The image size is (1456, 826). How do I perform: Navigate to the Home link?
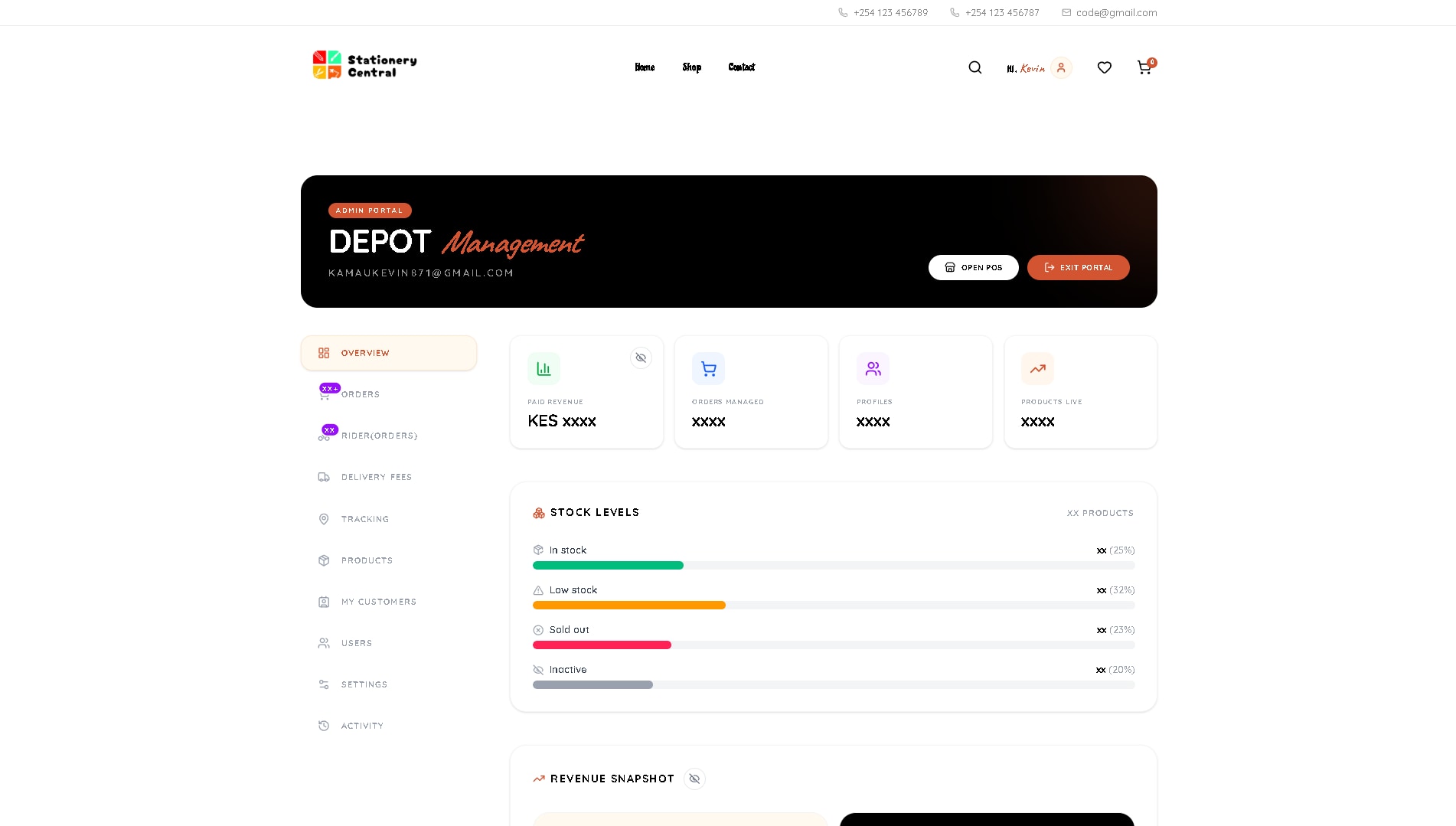point(645,67)
